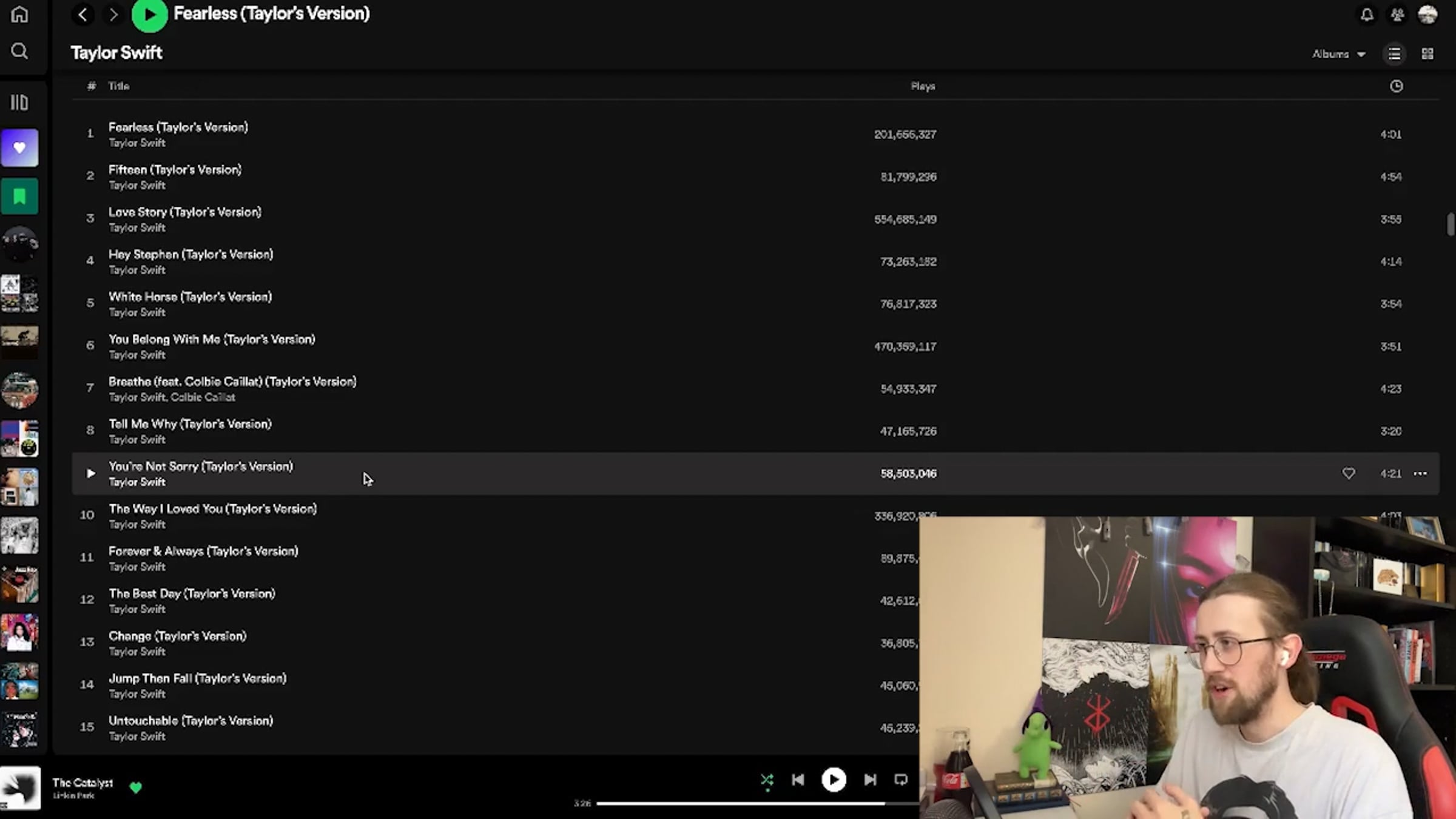This screenshot has width=1456, height=819.
Task: Expand the Albums filter dropdown
Action: pos(1339,54)
